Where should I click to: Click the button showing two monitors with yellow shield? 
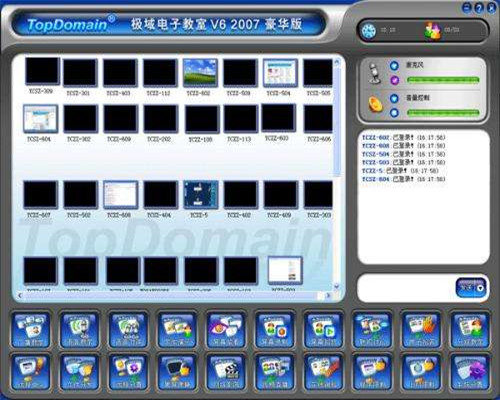click(79, 372)
